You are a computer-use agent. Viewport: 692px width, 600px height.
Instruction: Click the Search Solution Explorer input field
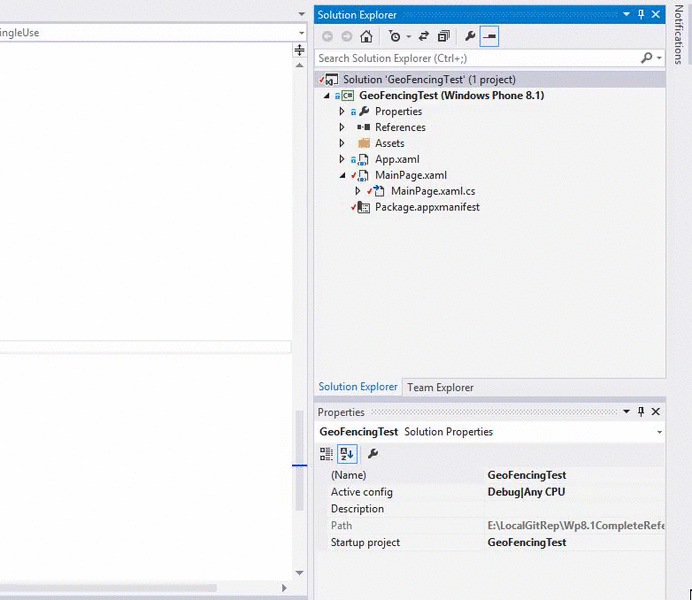point(477,58)
